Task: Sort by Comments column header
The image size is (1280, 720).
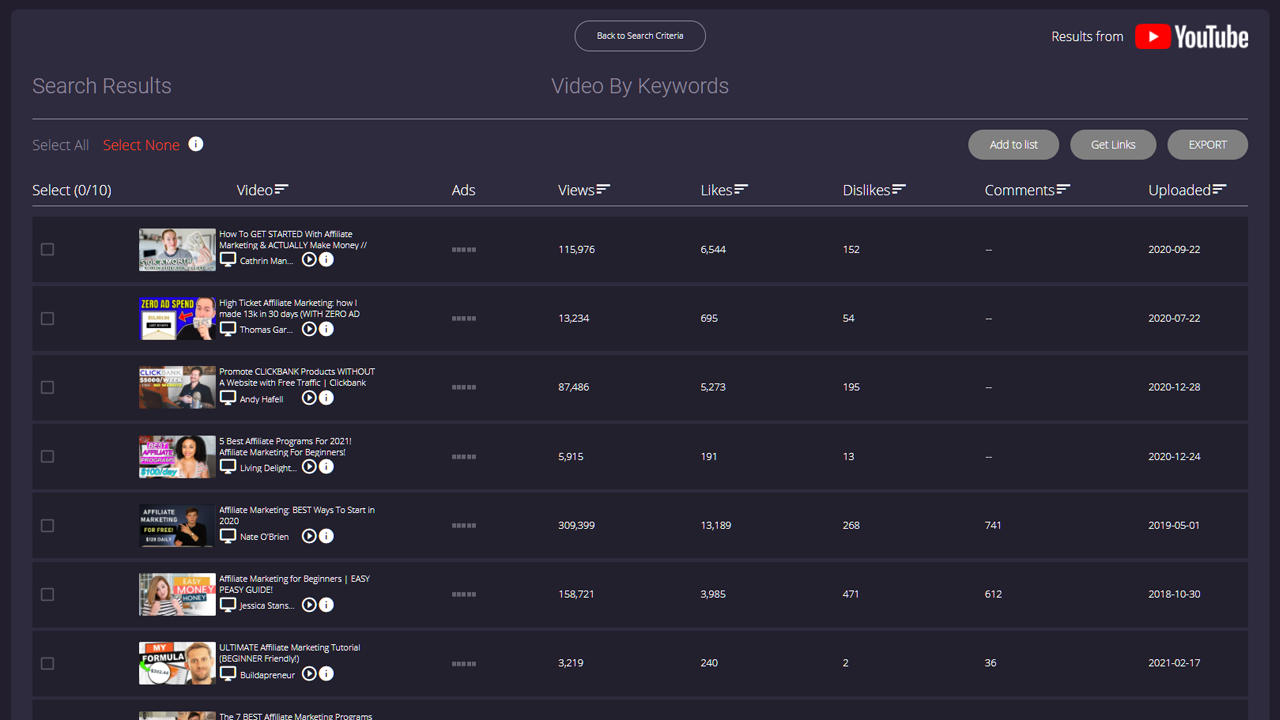Action: (x=1027, y=190)
